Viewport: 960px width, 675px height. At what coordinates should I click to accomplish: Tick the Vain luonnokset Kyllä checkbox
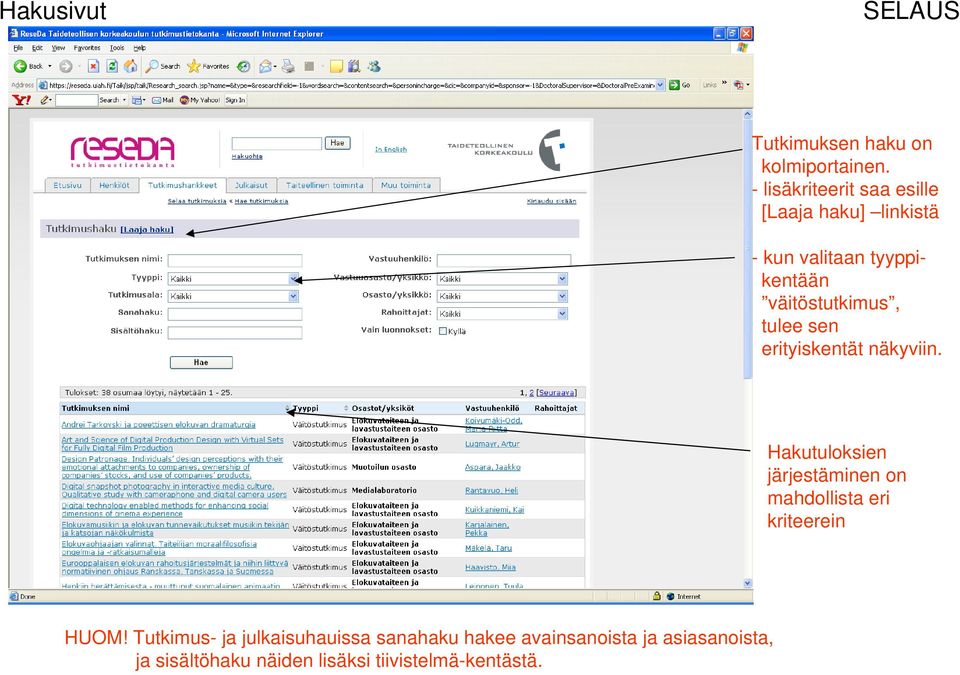443,331
